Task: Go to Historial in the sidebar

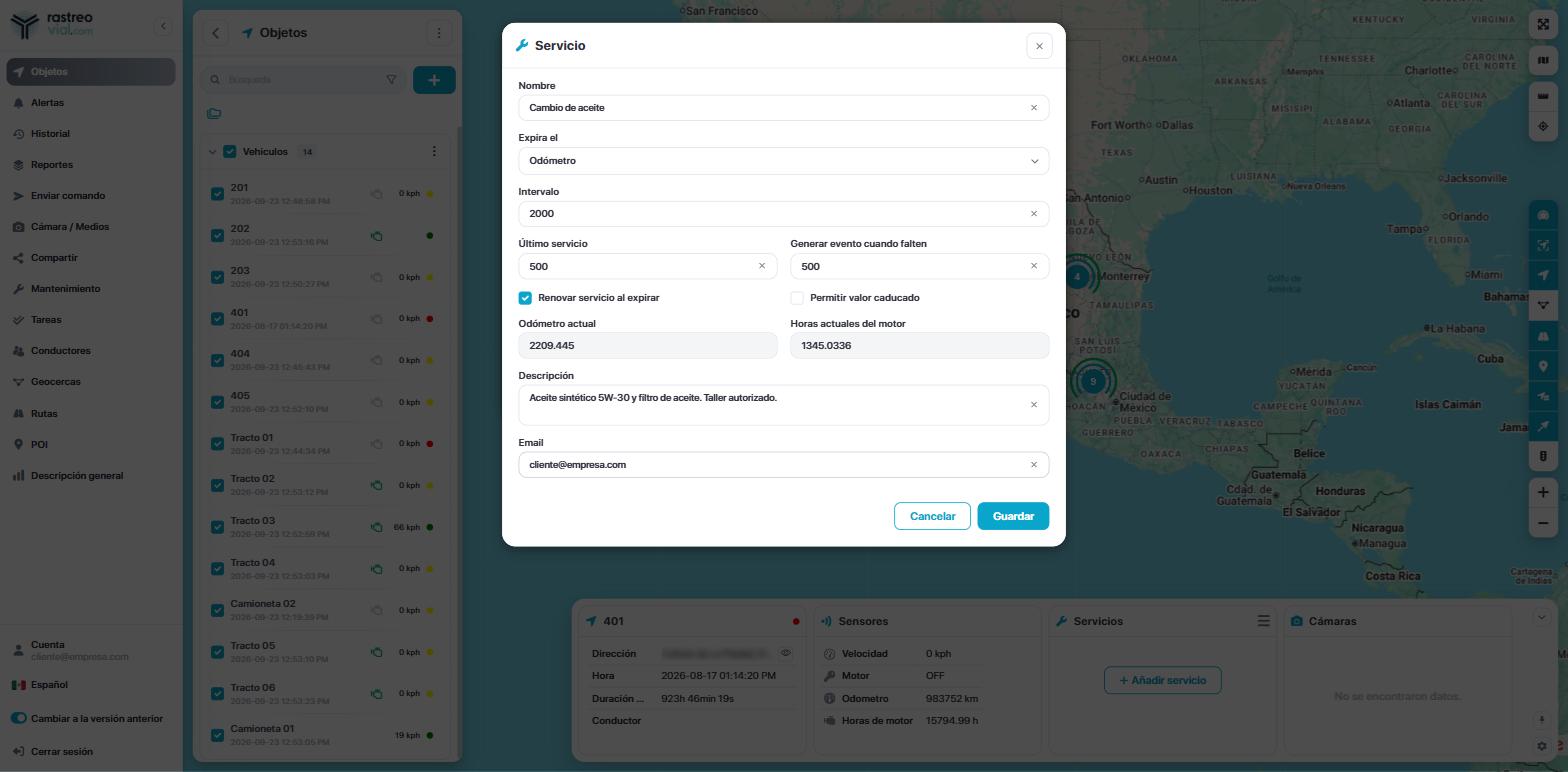Action: [x=91, y=134]
